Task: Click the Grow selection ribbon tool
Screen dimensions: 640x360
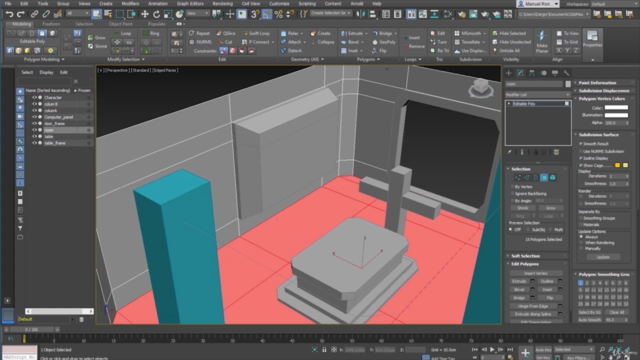Action: [x=97, y=38]
